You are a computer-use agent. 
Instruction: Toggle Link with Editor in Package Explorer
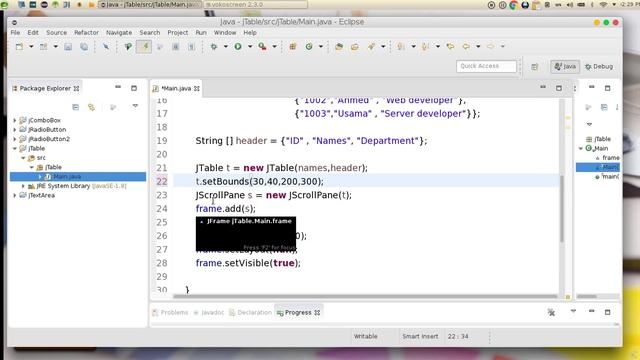[x=91, y=107]
